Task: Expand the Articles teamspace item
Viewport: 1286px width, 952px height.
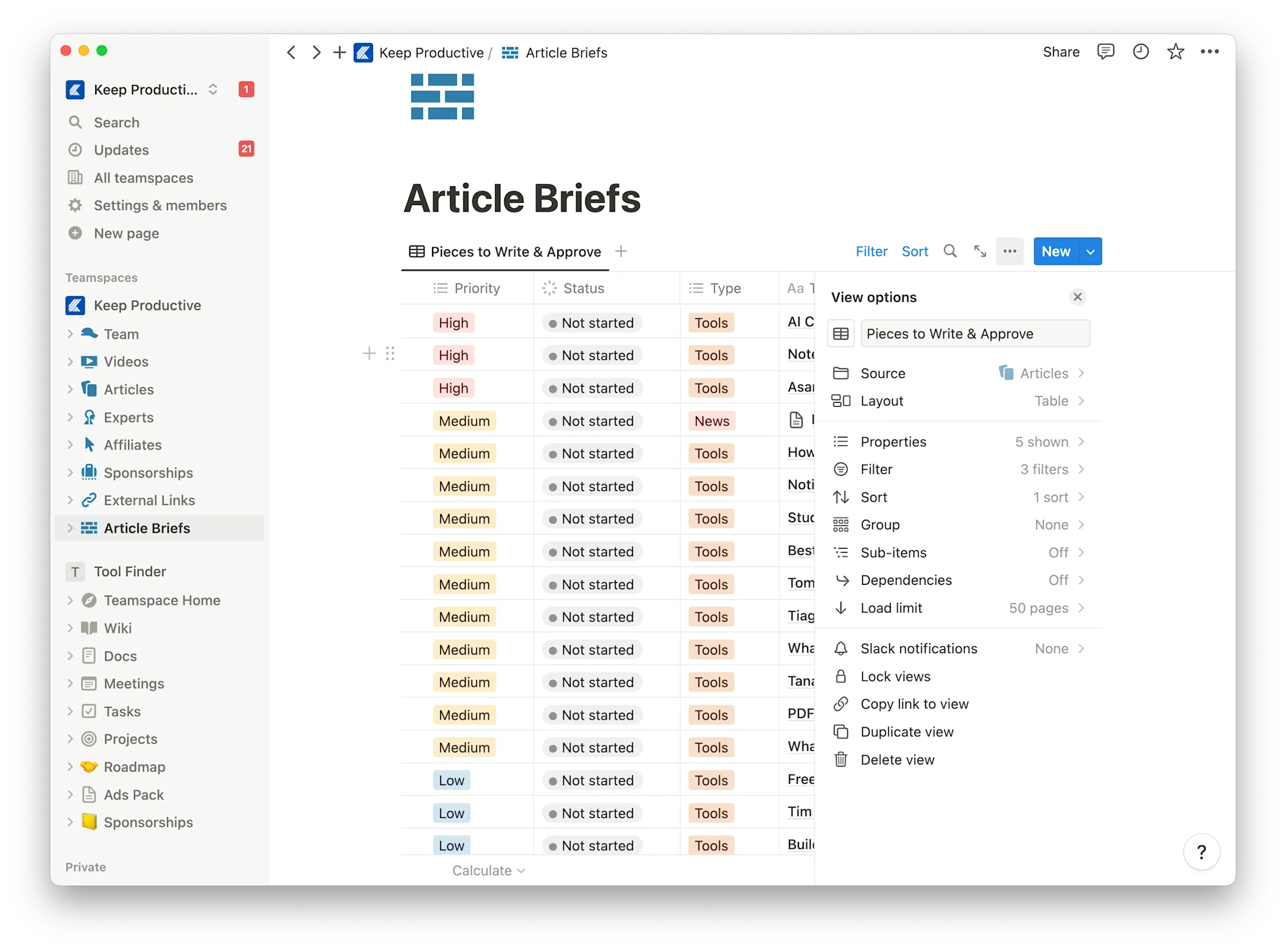Action: point(70,389)
